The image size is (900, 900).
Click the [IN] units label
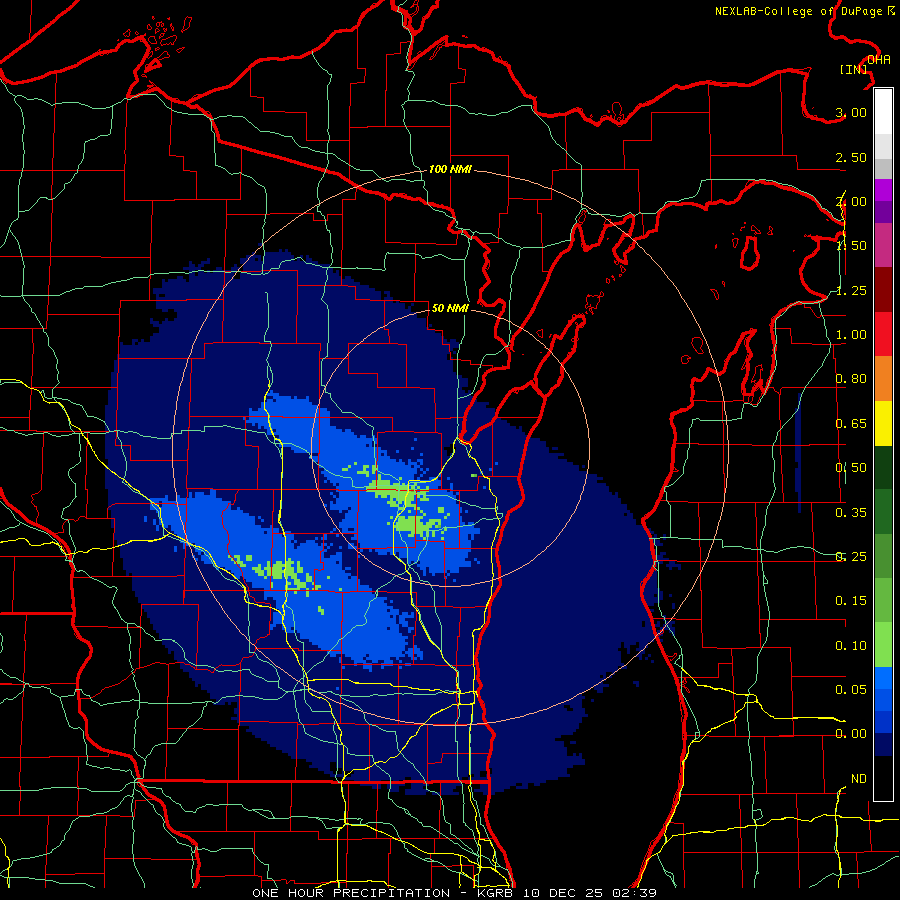(854, 69)
